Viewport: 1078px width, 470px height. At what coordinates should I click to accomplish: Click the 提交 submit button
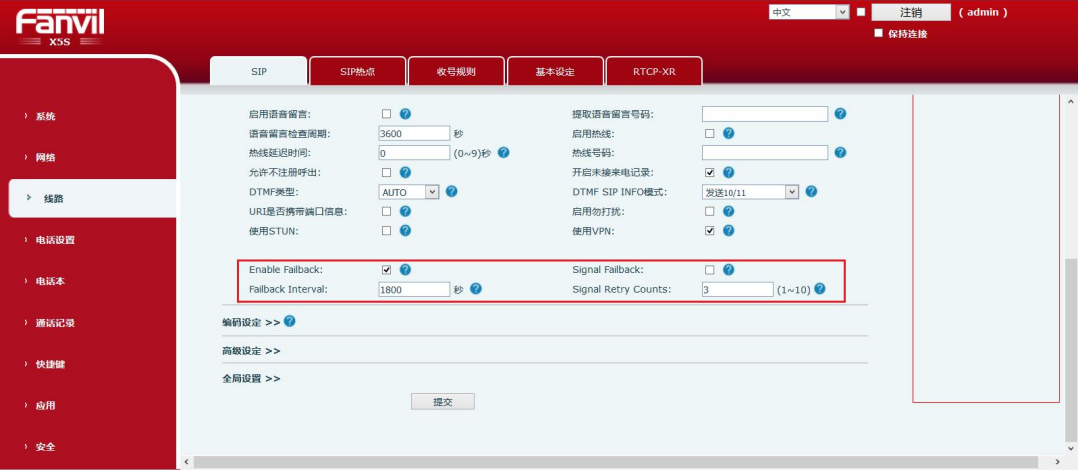point(442,401)
